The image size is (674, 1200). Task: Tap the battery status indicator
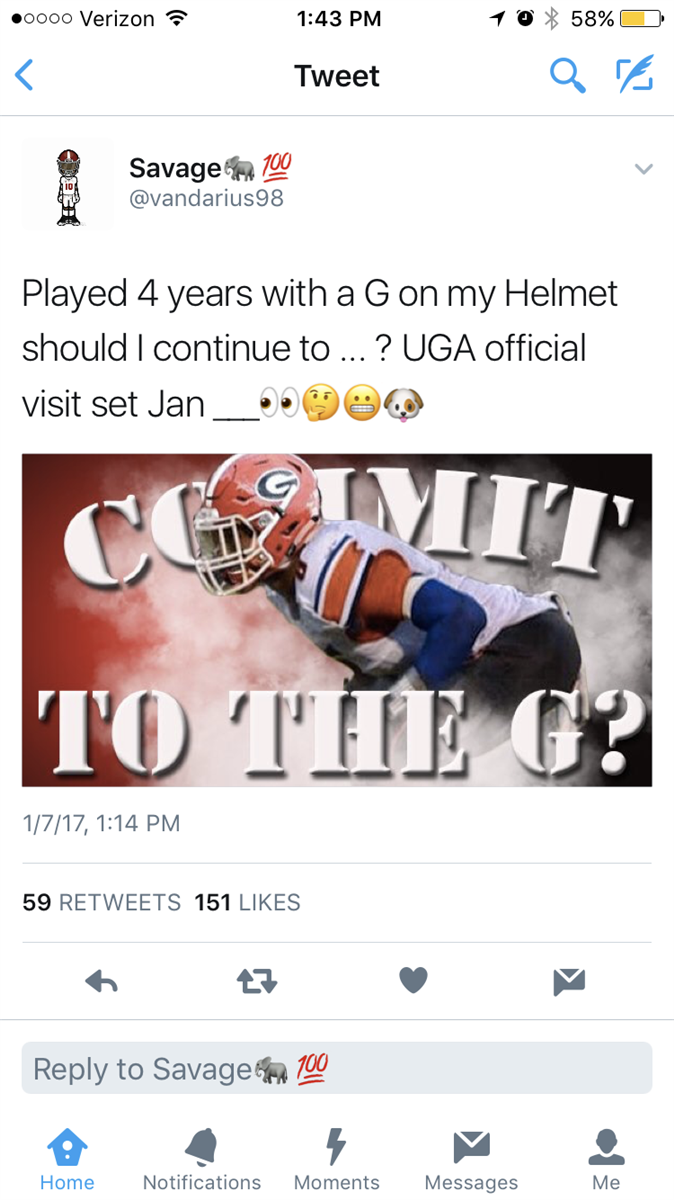point(641,19)
